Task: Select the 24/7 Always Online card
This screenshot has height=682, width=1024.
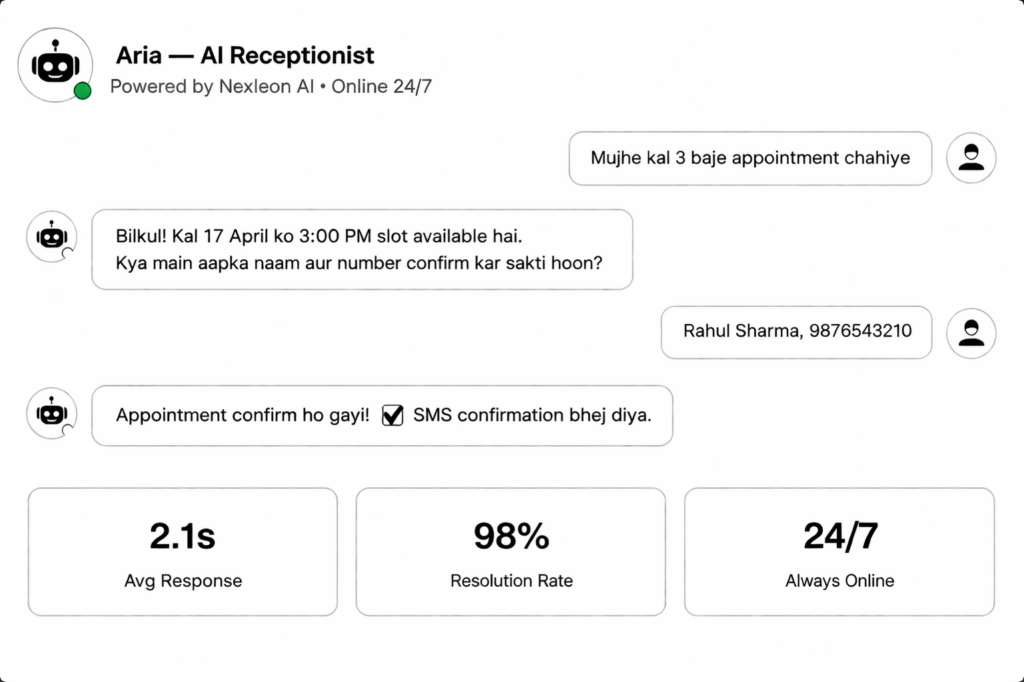Action: [x=839, y=551]
